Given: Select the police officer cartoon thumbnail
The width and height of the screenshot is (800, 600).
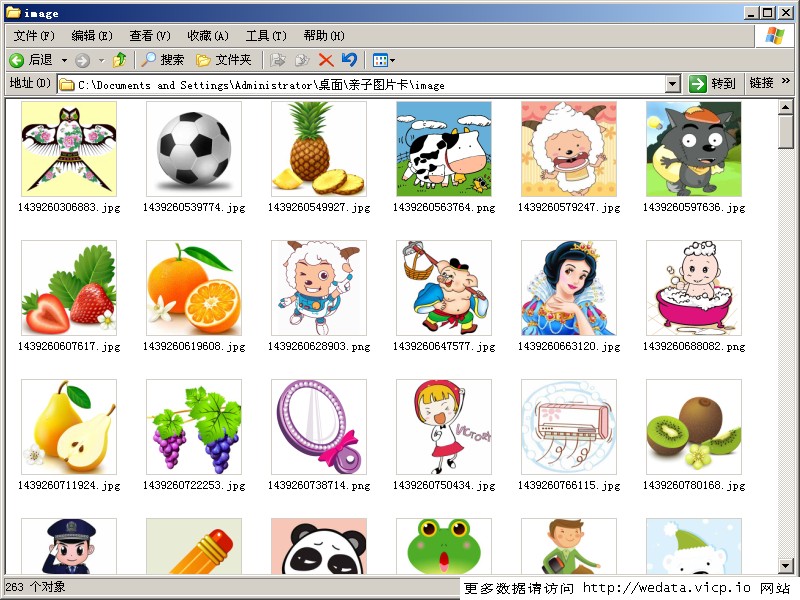Looking at the screenshot, I should (x=69, y=546).
